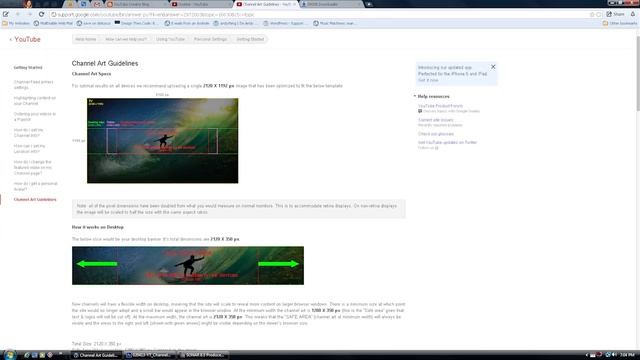Click the taskbar clock

click(x=627, y=355)
